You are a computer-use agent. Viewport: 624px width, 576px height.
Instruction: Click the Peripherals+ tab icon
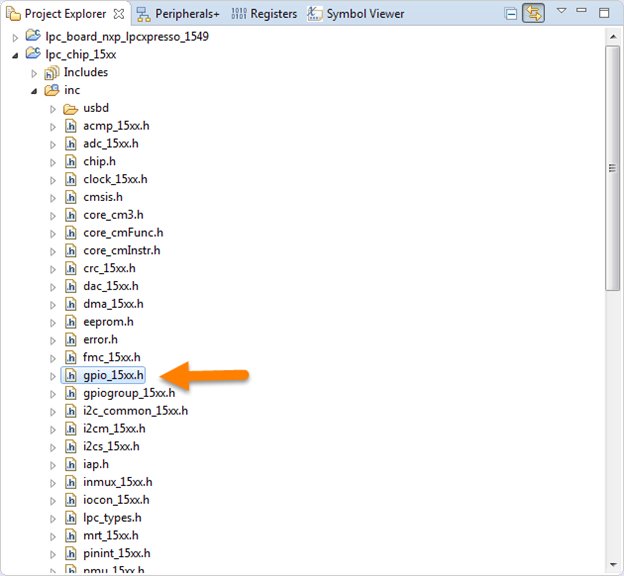[143, 14]
